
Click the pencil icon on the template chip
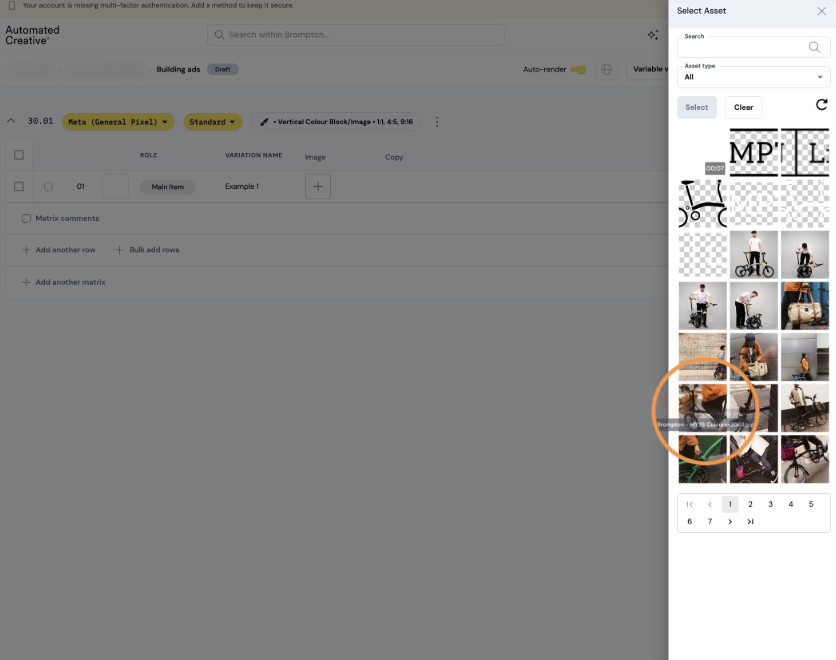(x=264, y=122)
